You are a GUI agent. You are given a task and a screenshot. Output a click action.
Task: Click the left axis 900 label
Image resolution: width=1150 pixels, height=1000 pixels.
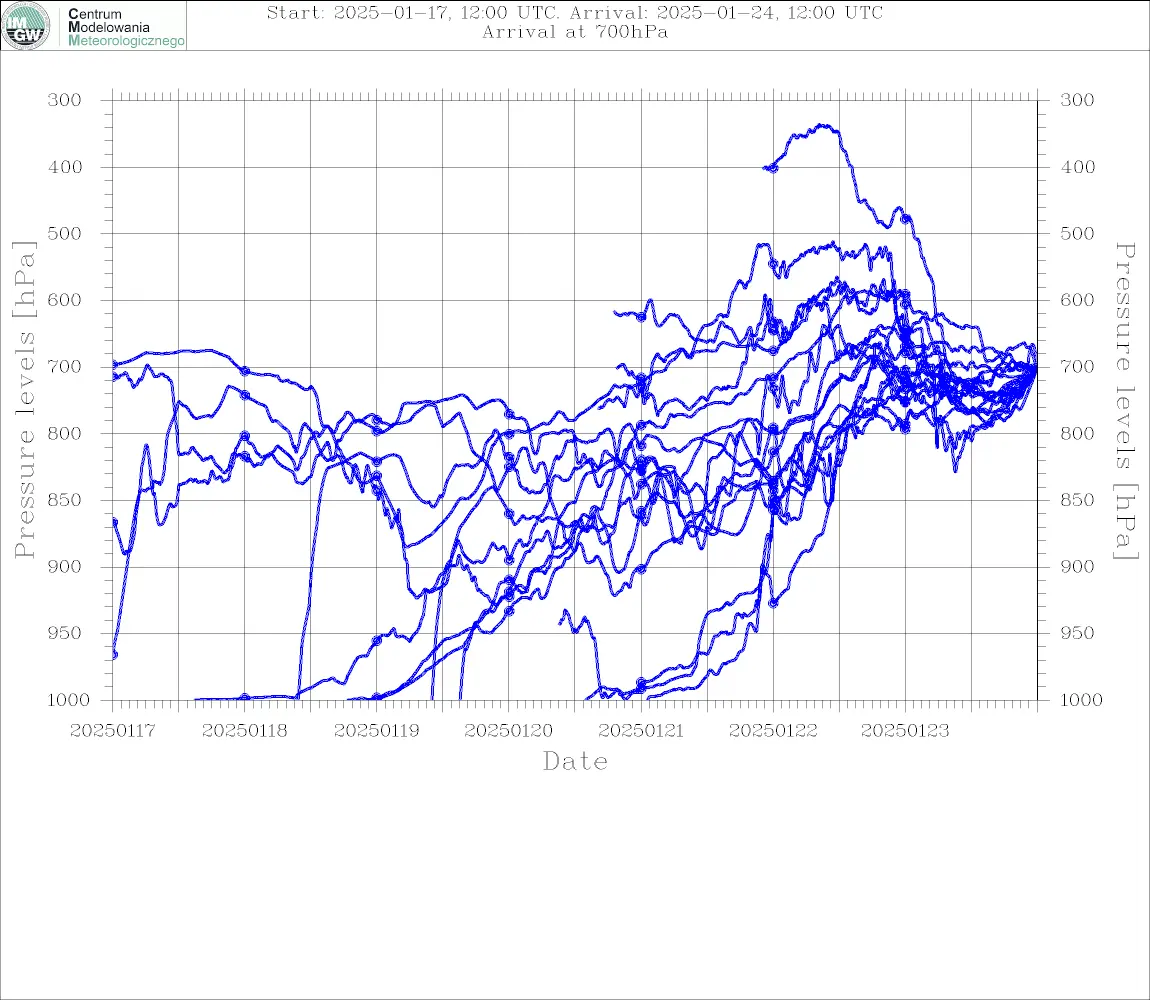pos(65,566)
